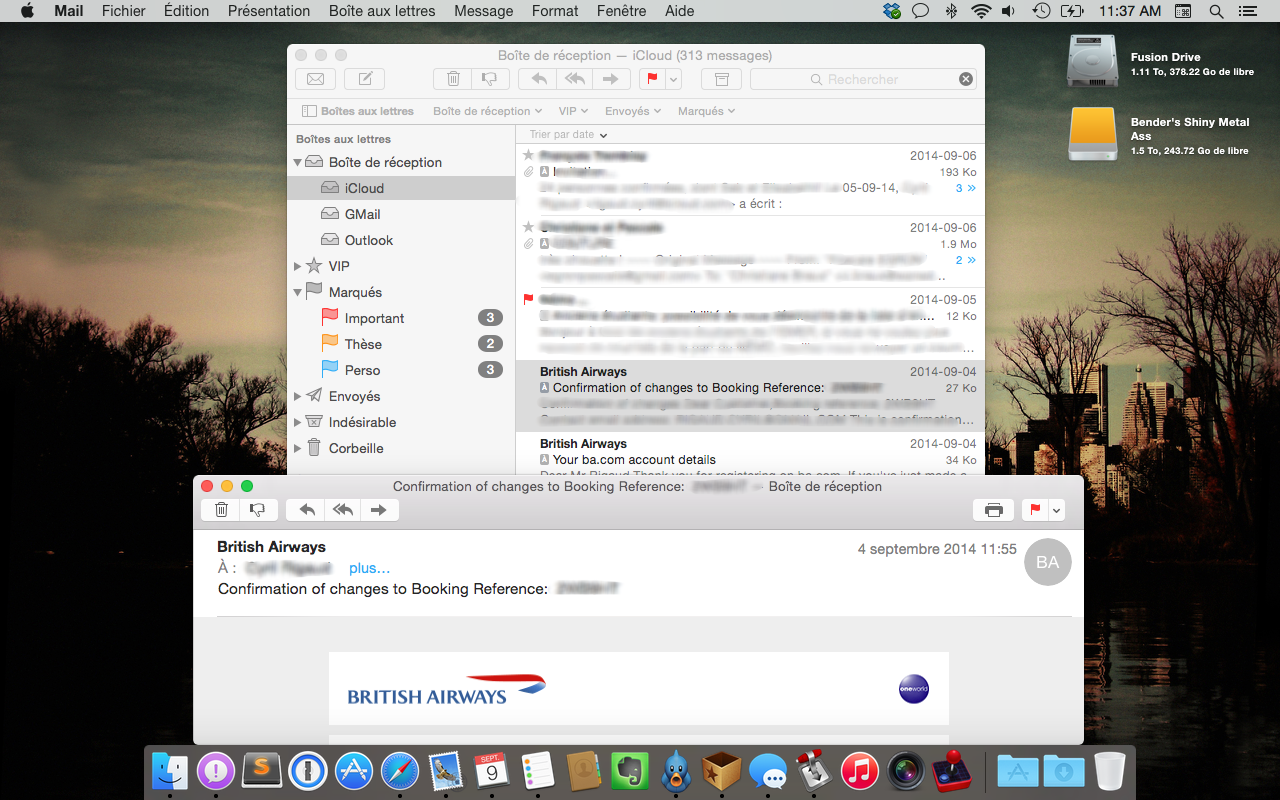Compose a new message in Mail toolbar
This screenshot has height=800, width=1280.
(365, 79)
